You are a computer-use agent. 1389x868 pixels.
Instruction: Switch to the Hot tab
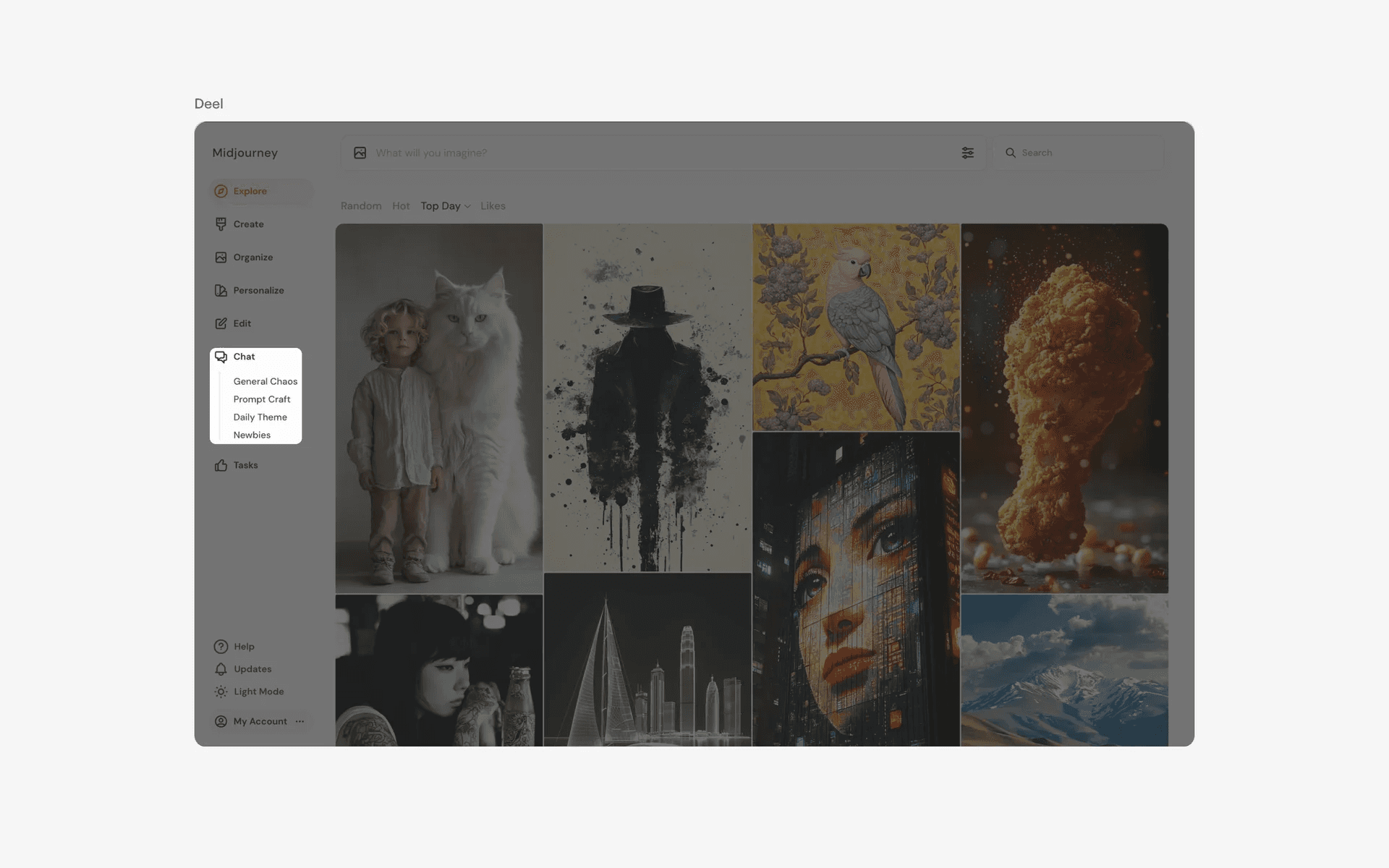tap(401, 206)
